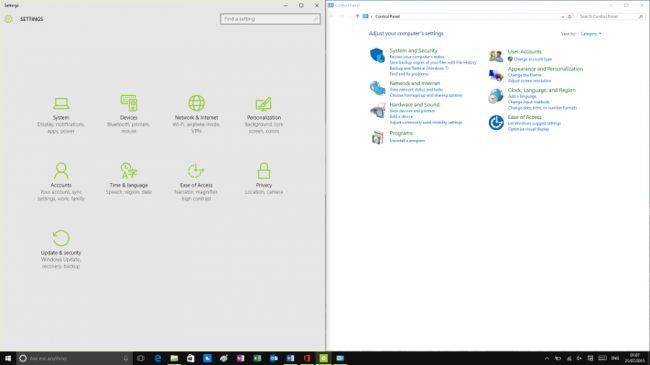Open the Devices settings tile
Image resolution: width=650 pixels, height=365 pixels.
pos(129,114)
